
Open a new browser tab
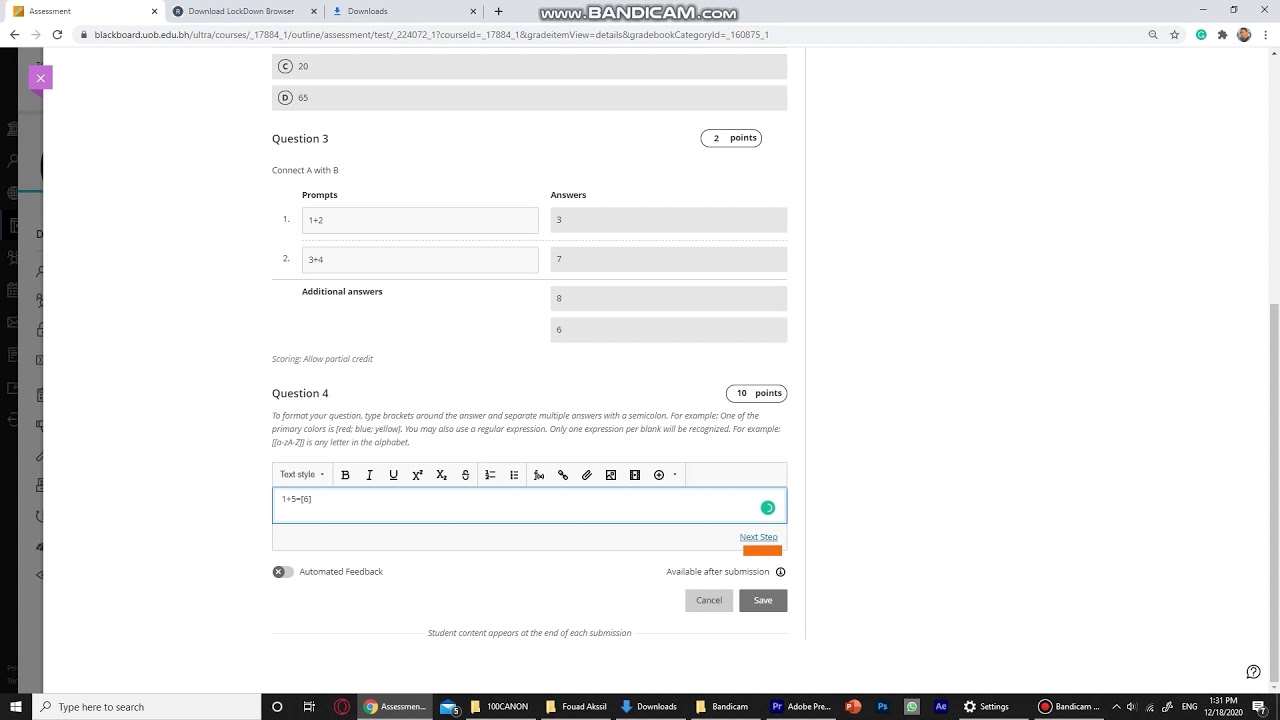click(498, 11)
